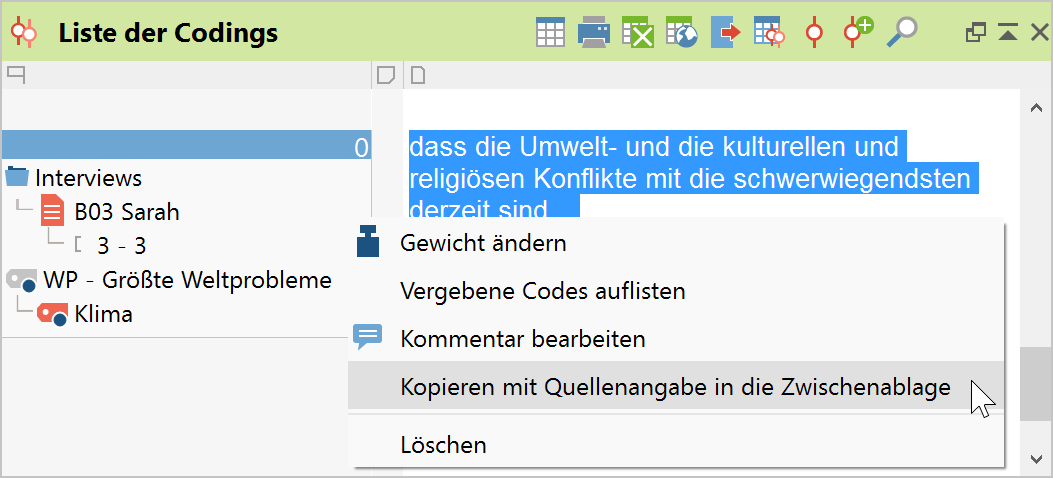Choose Vergebene Codes auflisten

tap(542, 291)
